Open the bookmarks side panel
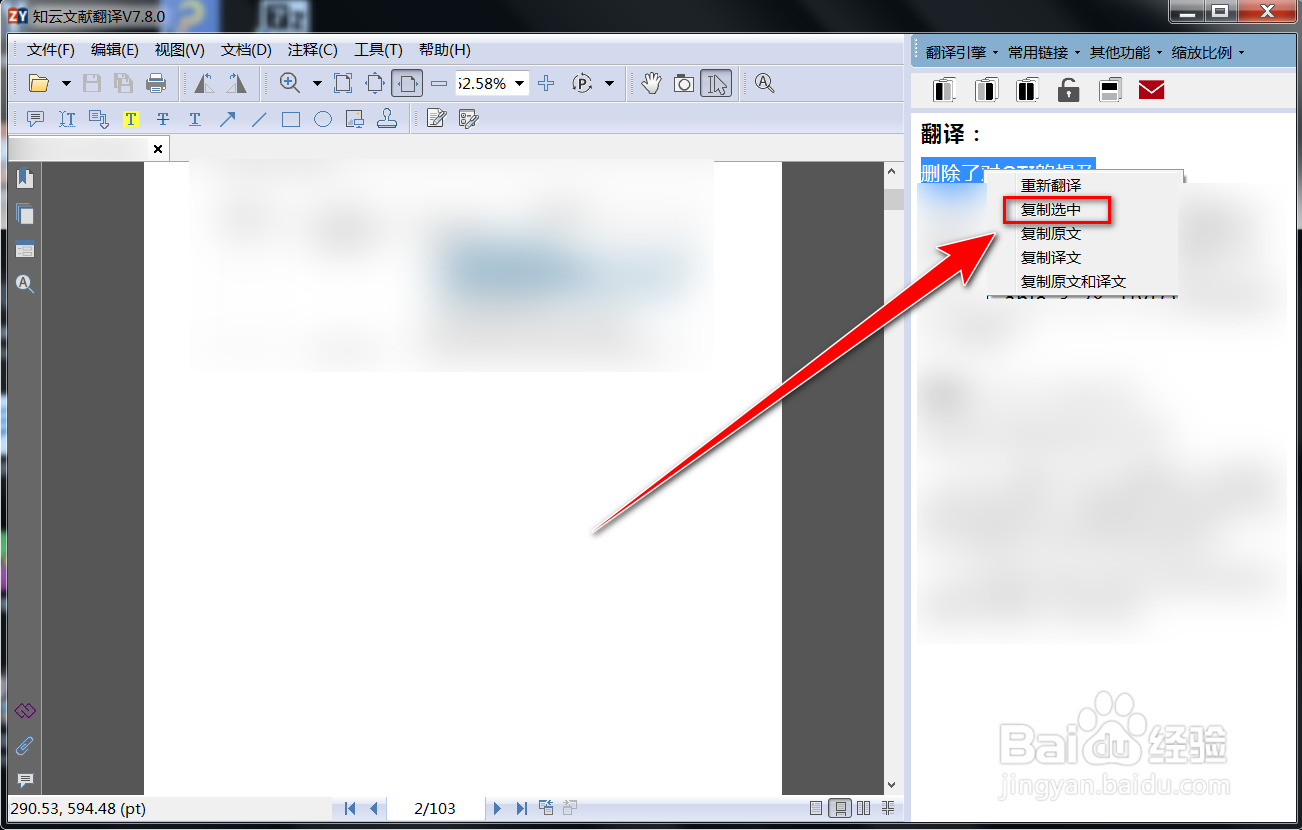The height and width of the screenshot is (830, 1302). 25,179
